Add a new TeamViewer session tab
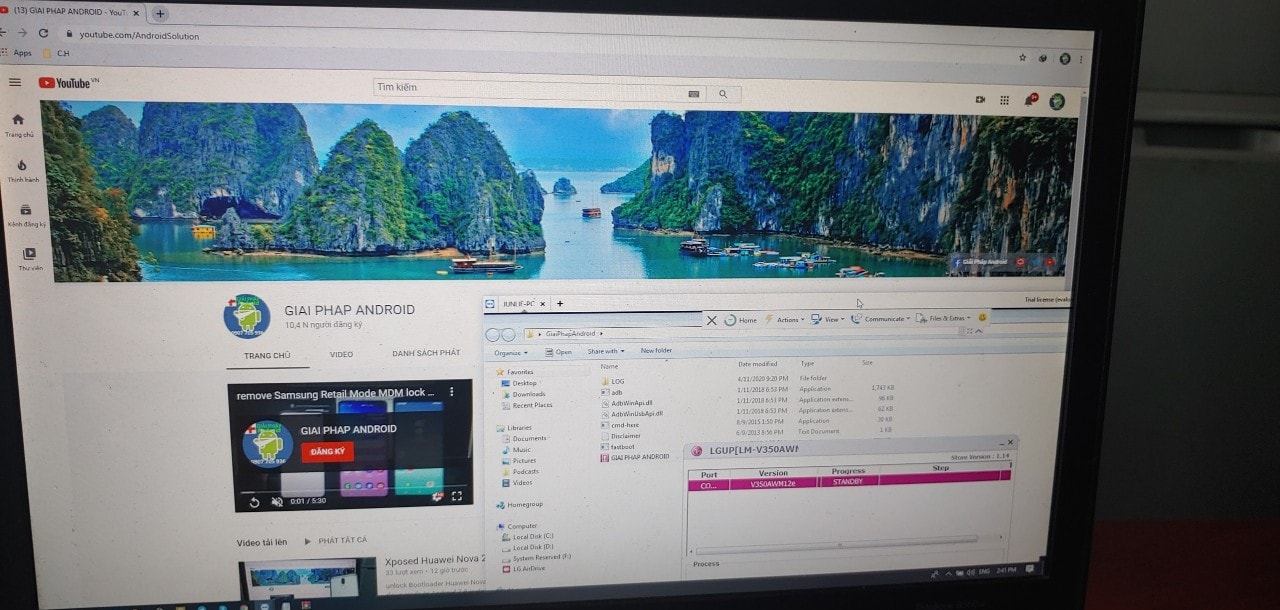The height and width of the screenshot is (610, 1280). pyautogui.click(x=560, y=303)
